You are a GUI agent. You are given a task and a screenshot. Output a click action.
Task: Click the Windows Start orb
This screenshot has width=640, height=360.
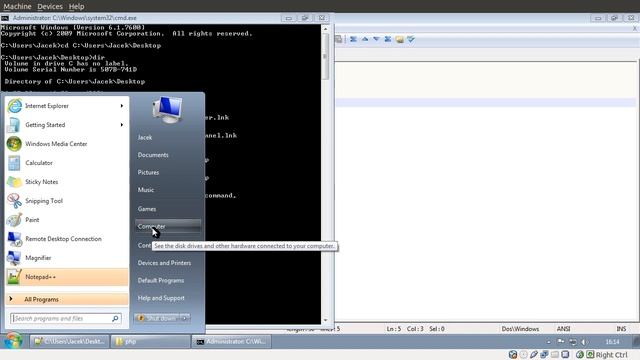click(x=13, y=341)
